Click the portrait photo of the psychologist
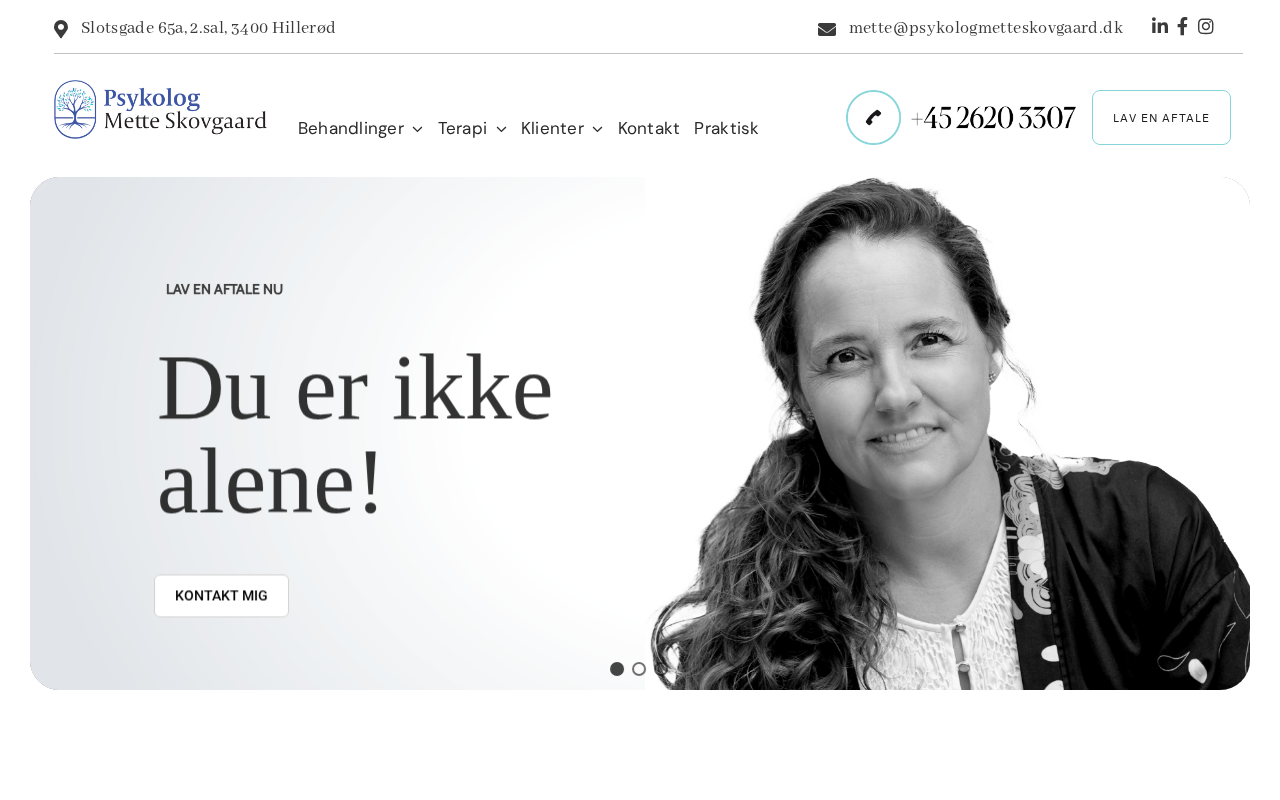The height and width of the screenshot is (800, 1280). pyautogui.click(x=948, y=434)
